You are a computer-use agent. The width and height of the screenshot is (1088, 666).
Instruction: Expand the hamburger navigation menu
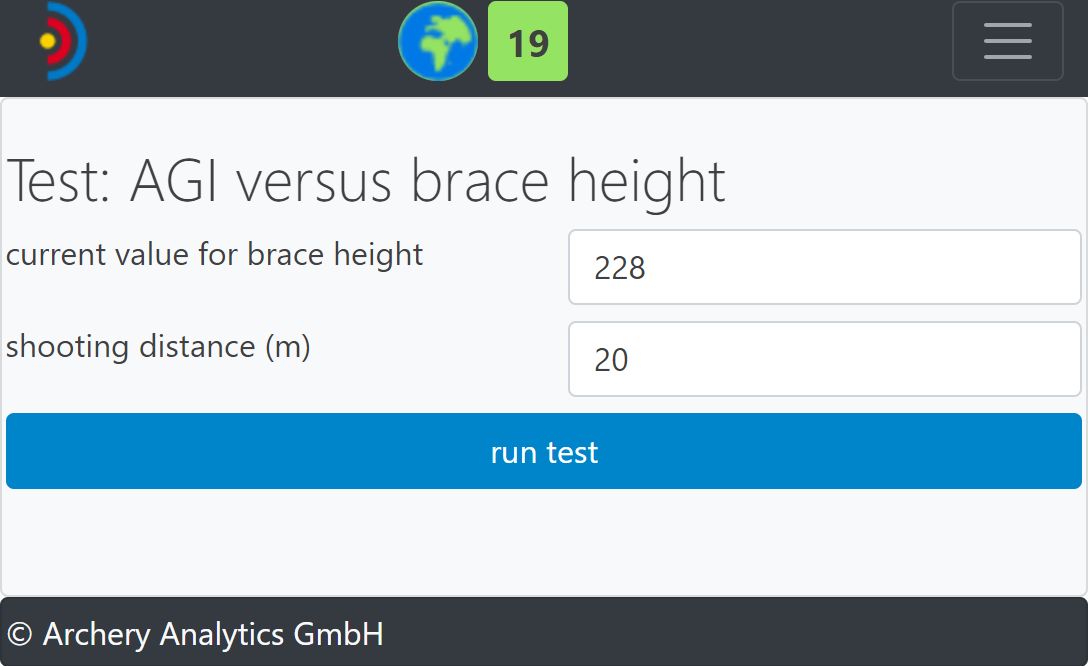tap(1007, 41)
